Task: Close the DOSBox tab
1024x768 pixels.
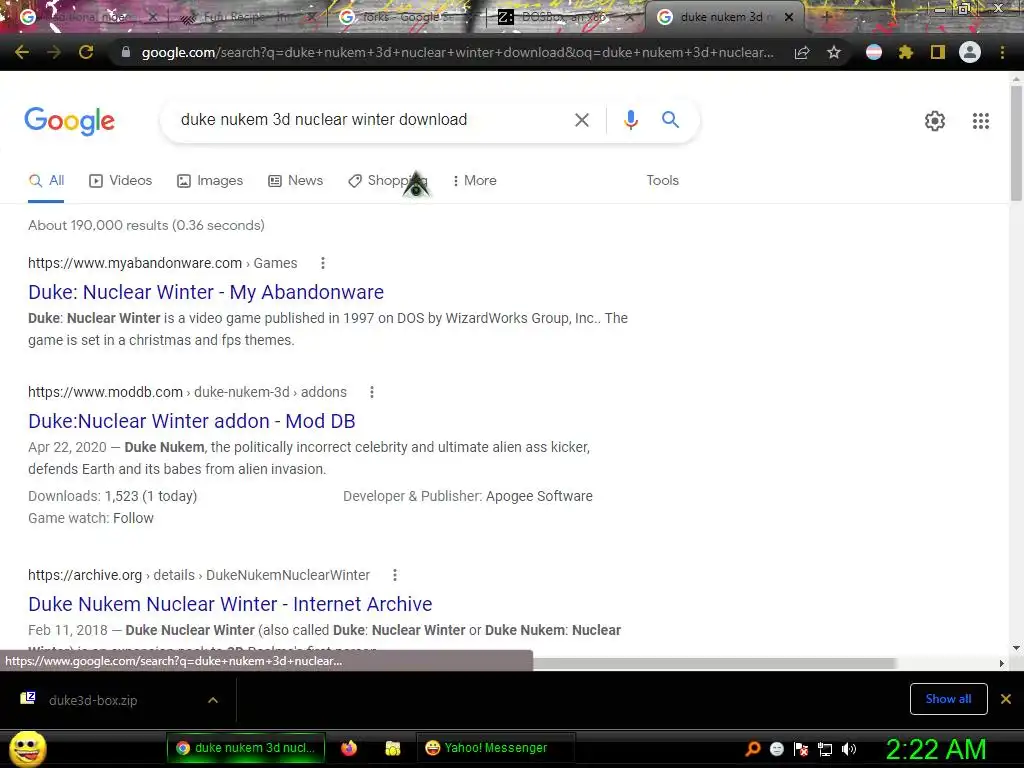Action: point(629,18)
